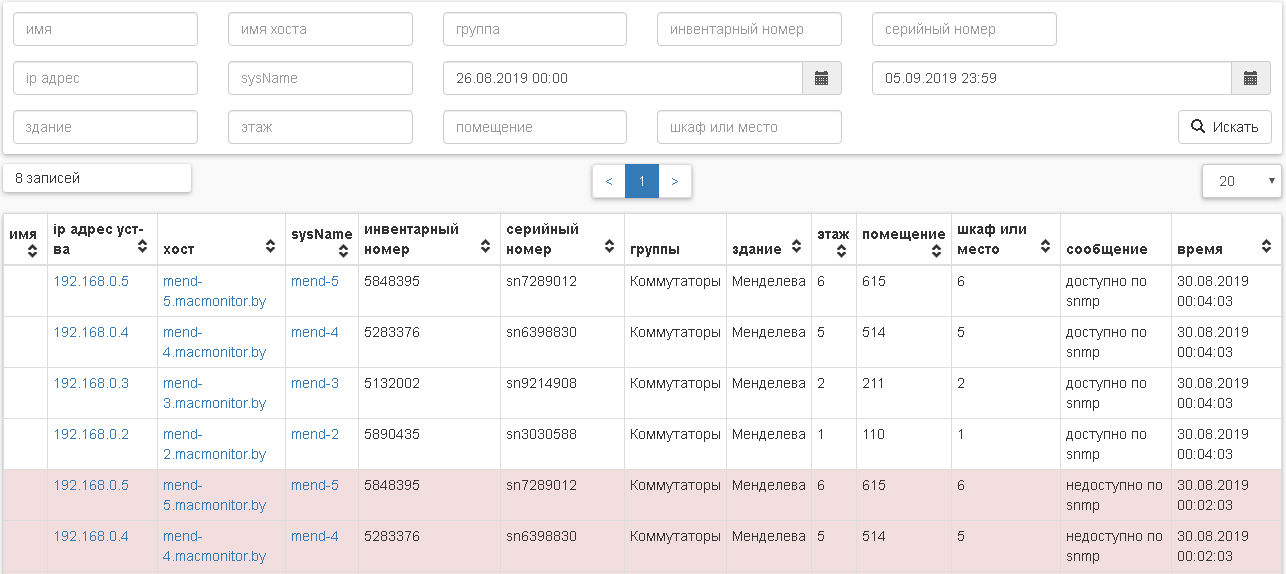Image resolution: width=1286 pixels, height=574 pixels.
Task: Sort table by ip адрес уст-ва column
Action: [142, 245]
